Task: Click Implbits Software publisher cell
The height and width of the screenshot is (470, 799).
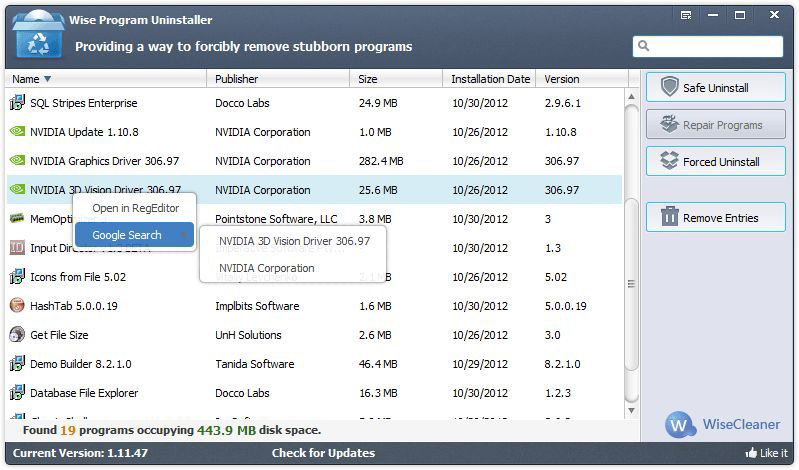Action: tap(257, 306)
